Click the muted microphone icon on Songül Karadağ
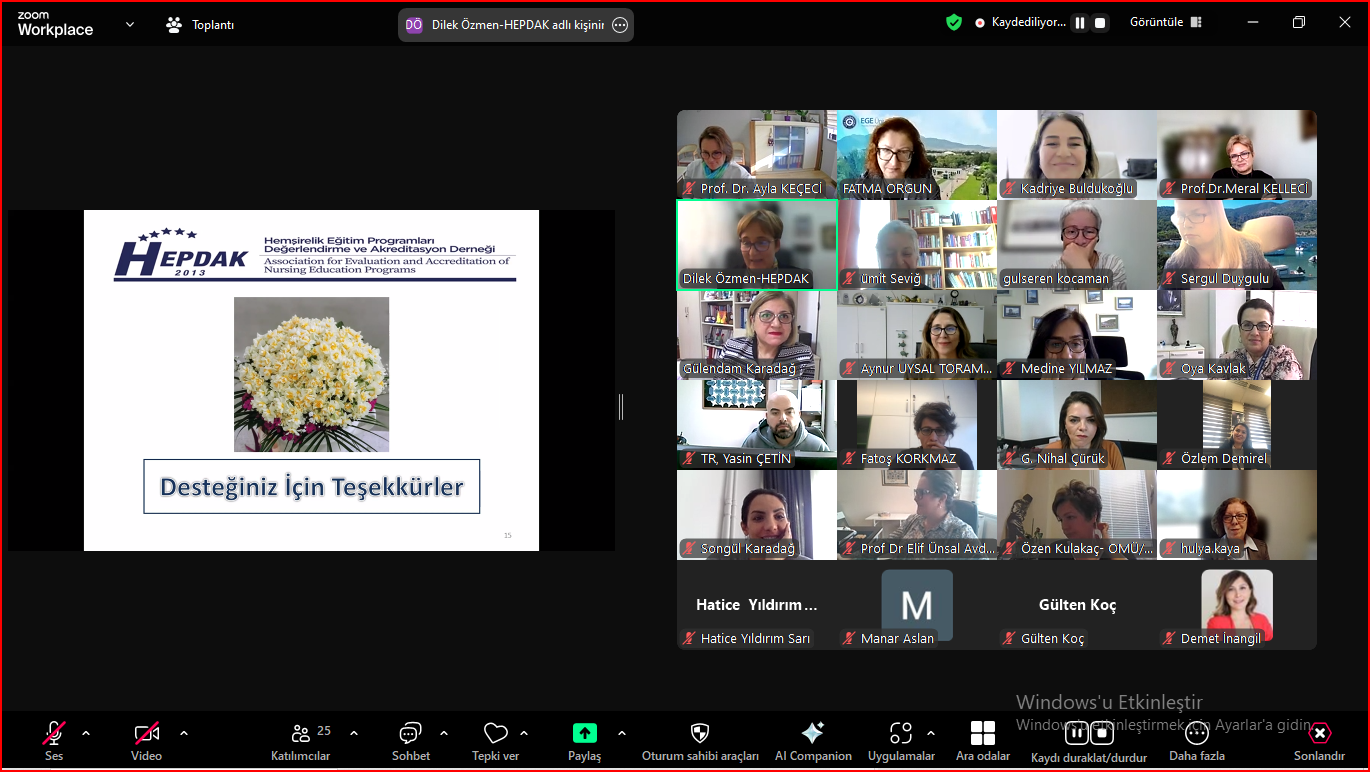The width and height of the screenshot is (1370, 772). tap(689, 549)
